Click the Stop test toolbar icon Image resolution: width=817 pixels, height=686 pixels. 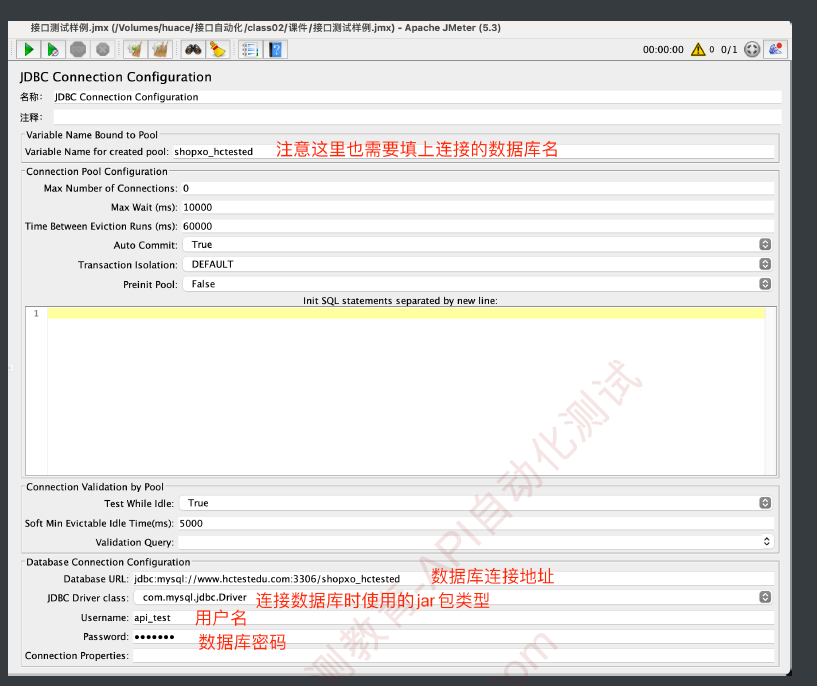[x=78, y=49]
